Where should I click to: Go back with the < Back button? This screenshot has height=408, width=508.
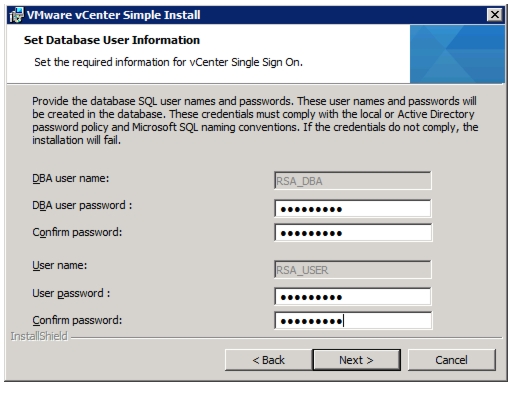click(269, 360)
